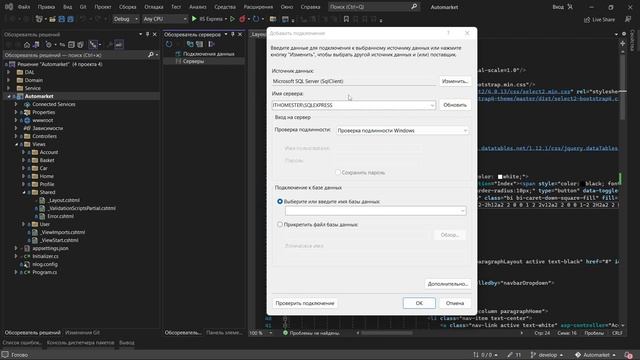Image resolution: width=640 pixels, height=360 pixels.
Task: Open the Git menu
Action: 83,7
